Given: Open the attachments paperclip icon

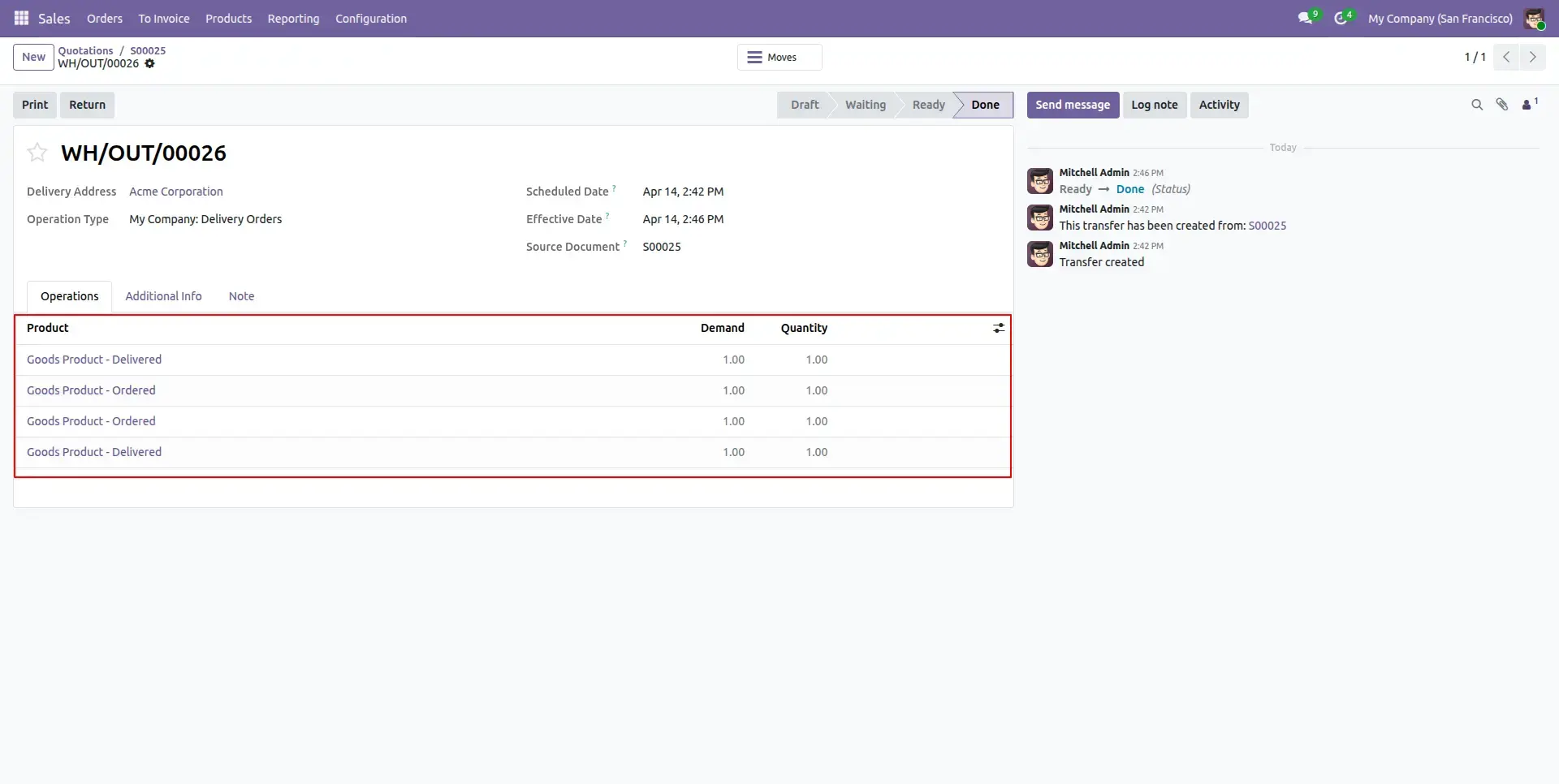Looking at the screenshot, I should [x=1502, y=105].
